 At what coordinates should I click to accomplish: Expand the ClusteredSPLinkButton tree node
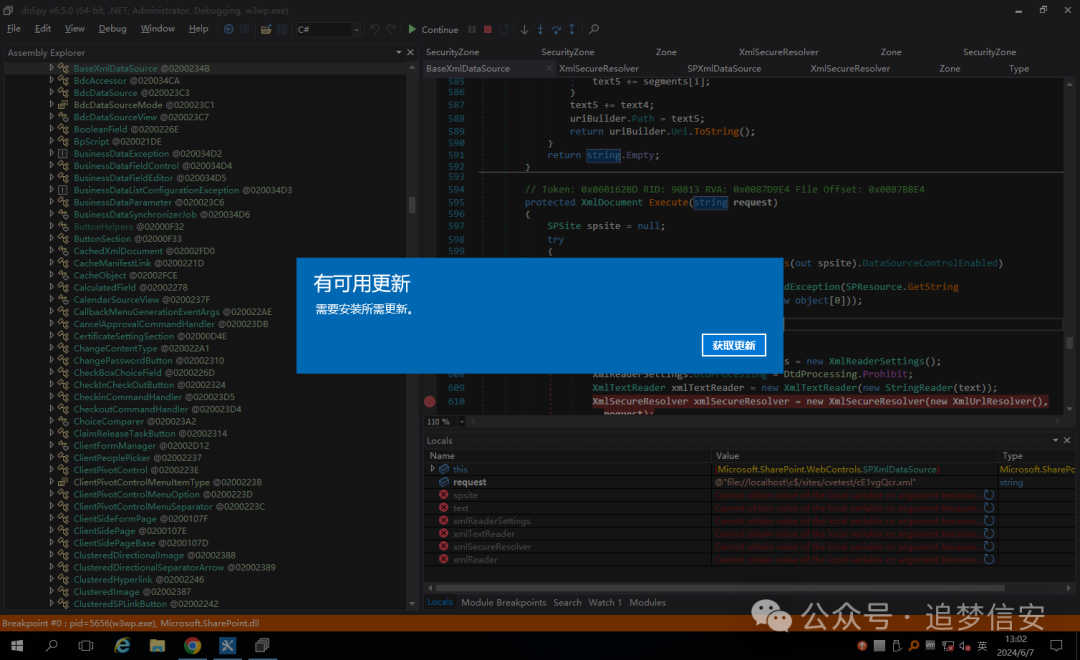[51, 604]
